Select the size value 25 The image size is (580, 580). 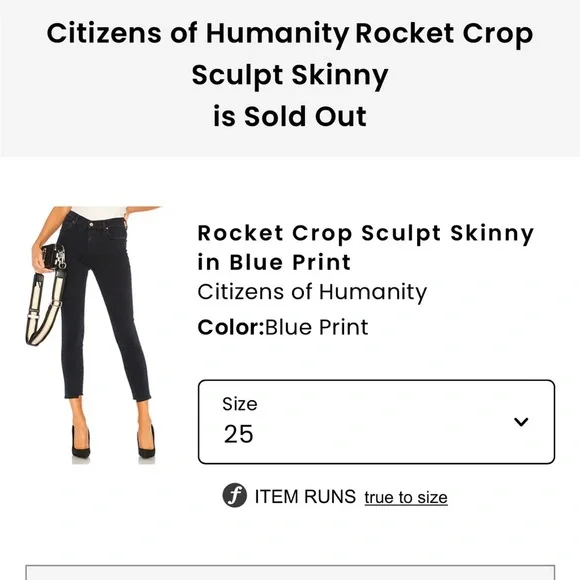(239, 434)
